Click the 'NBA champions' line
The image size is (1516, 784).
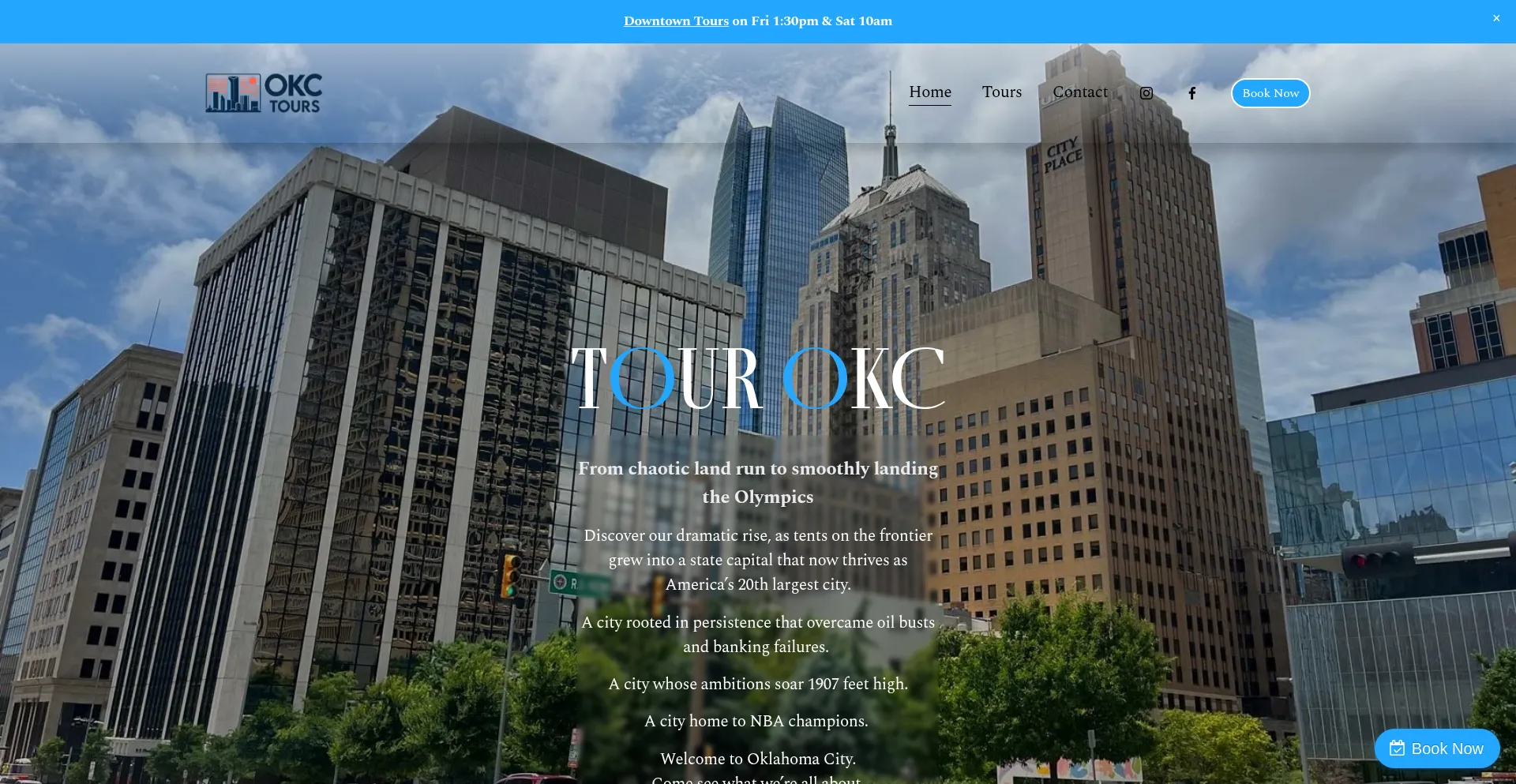(756, 721)
